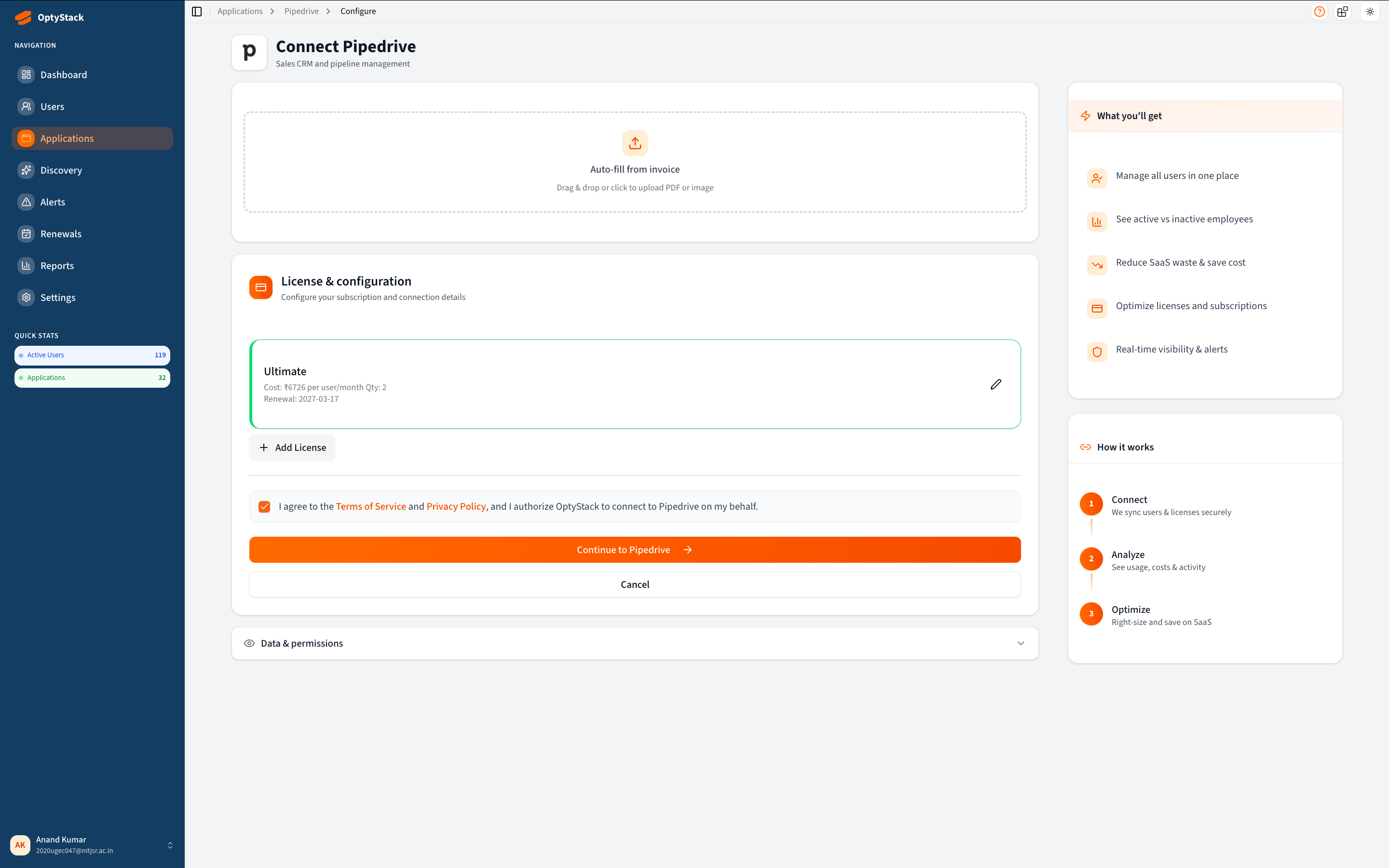Click the Auto-fill from invoice heading
The height and width of the screenshot is (868, 1389).
click(635, 169)
